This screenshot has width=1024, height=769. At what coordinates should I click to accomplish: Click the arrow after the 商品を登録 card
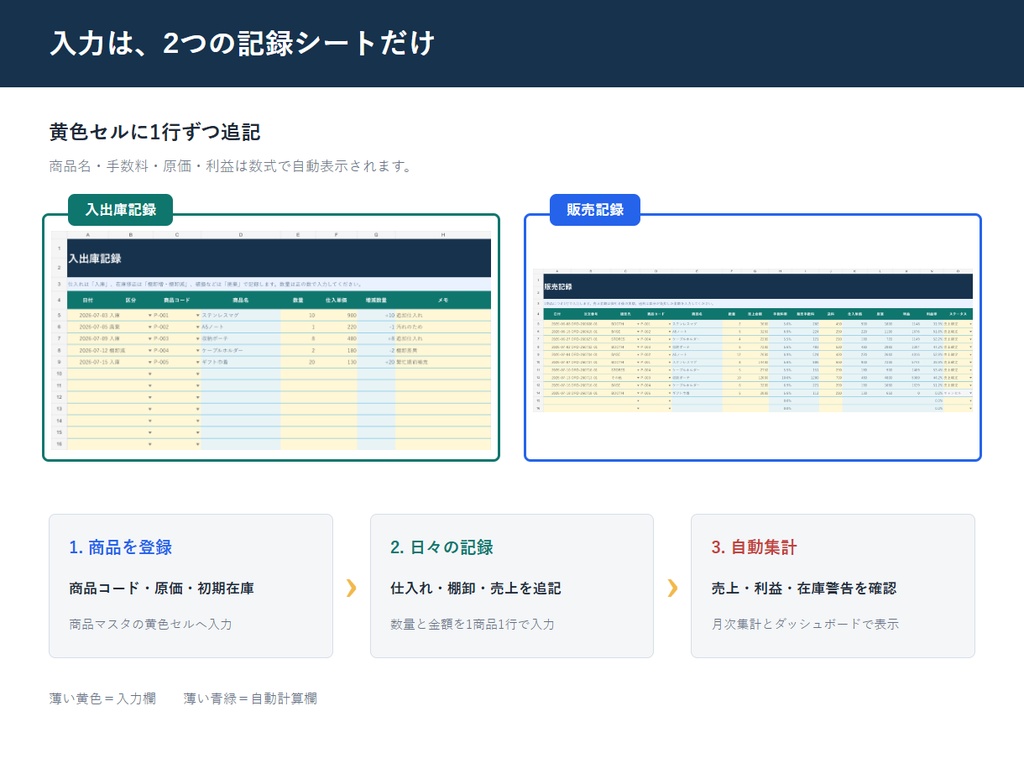(351, 588)
